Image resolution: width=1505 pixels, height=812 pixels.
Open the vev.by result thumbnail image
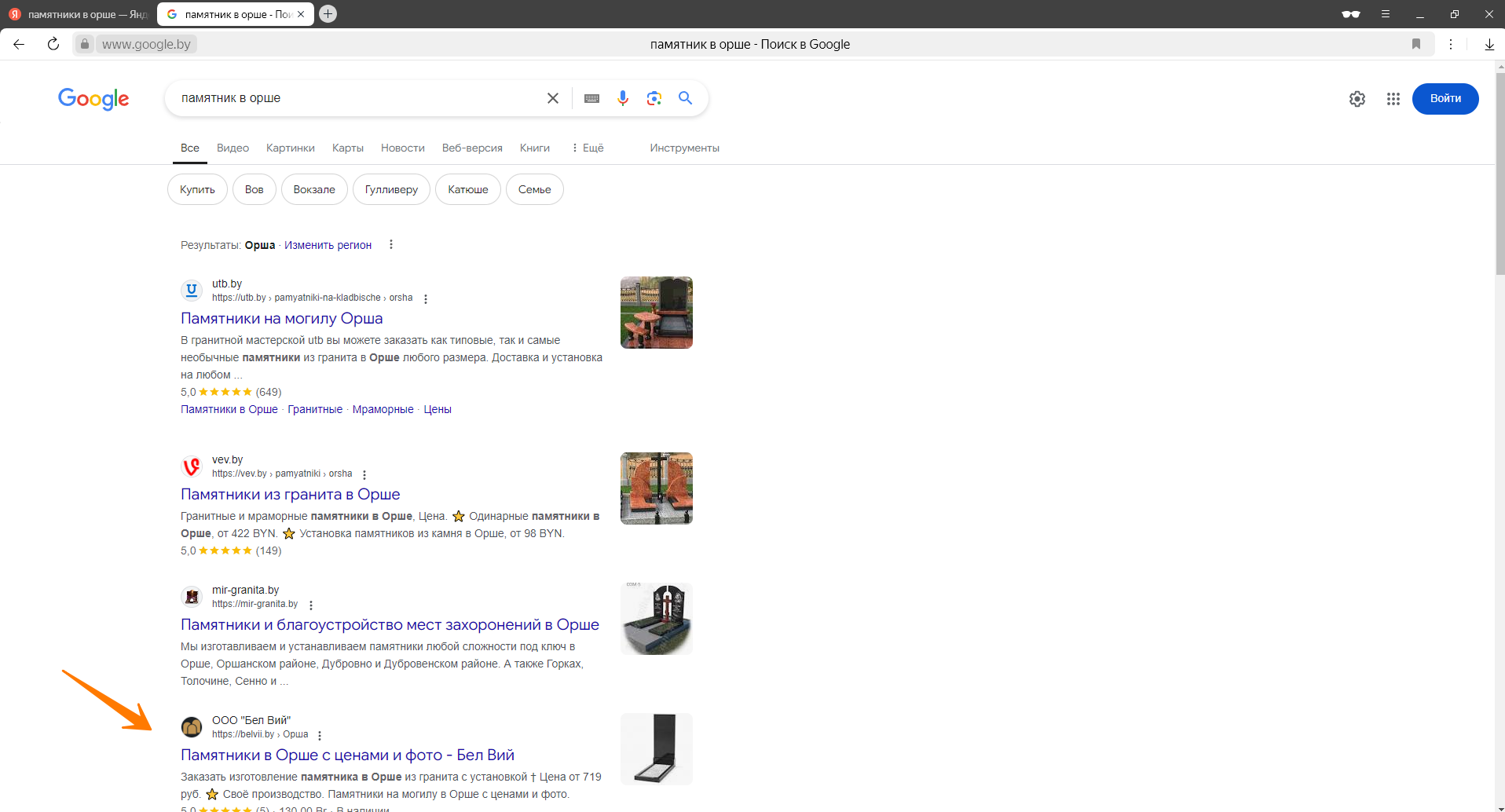(657, 488)
